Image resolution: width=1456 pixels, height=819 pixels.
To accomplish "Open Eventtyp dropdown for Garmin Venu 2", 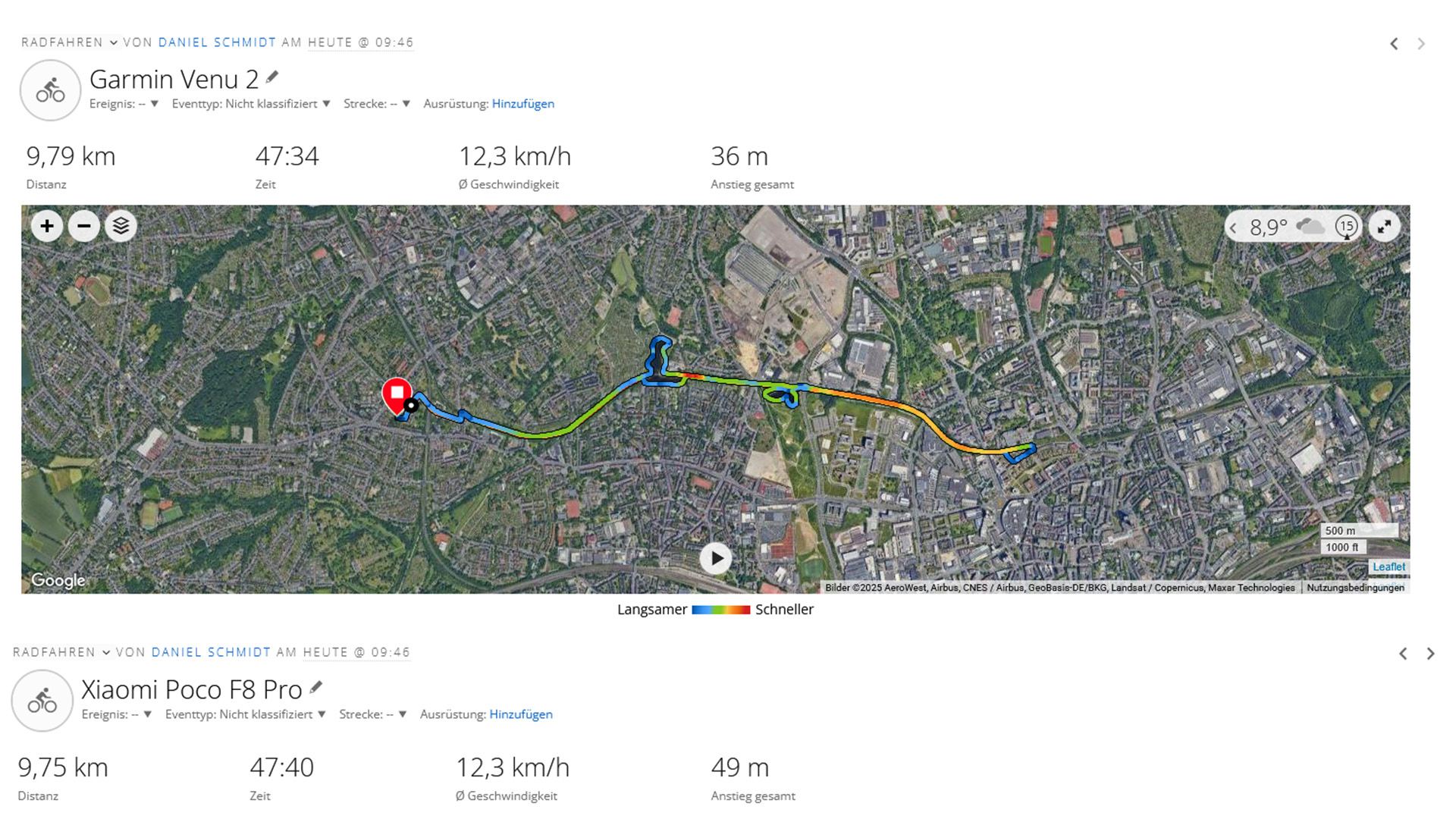I will (x=327, y=104).
